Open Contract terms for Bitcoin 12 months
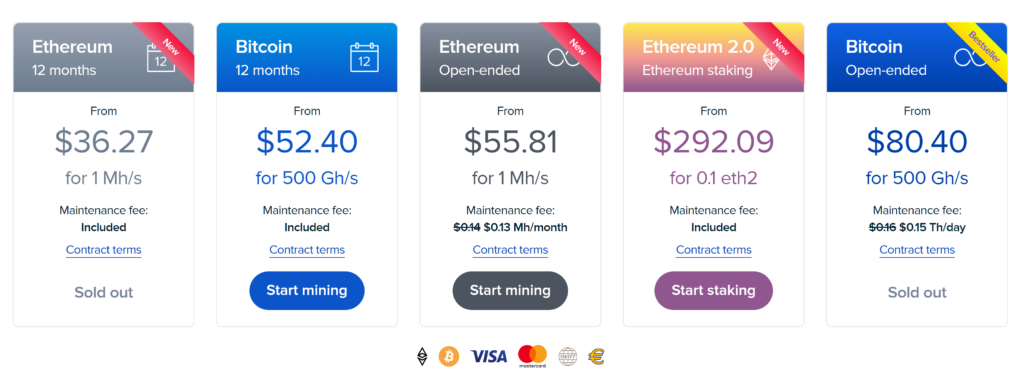This screenshot has height=380, width=1024. (x=307, y=250)
